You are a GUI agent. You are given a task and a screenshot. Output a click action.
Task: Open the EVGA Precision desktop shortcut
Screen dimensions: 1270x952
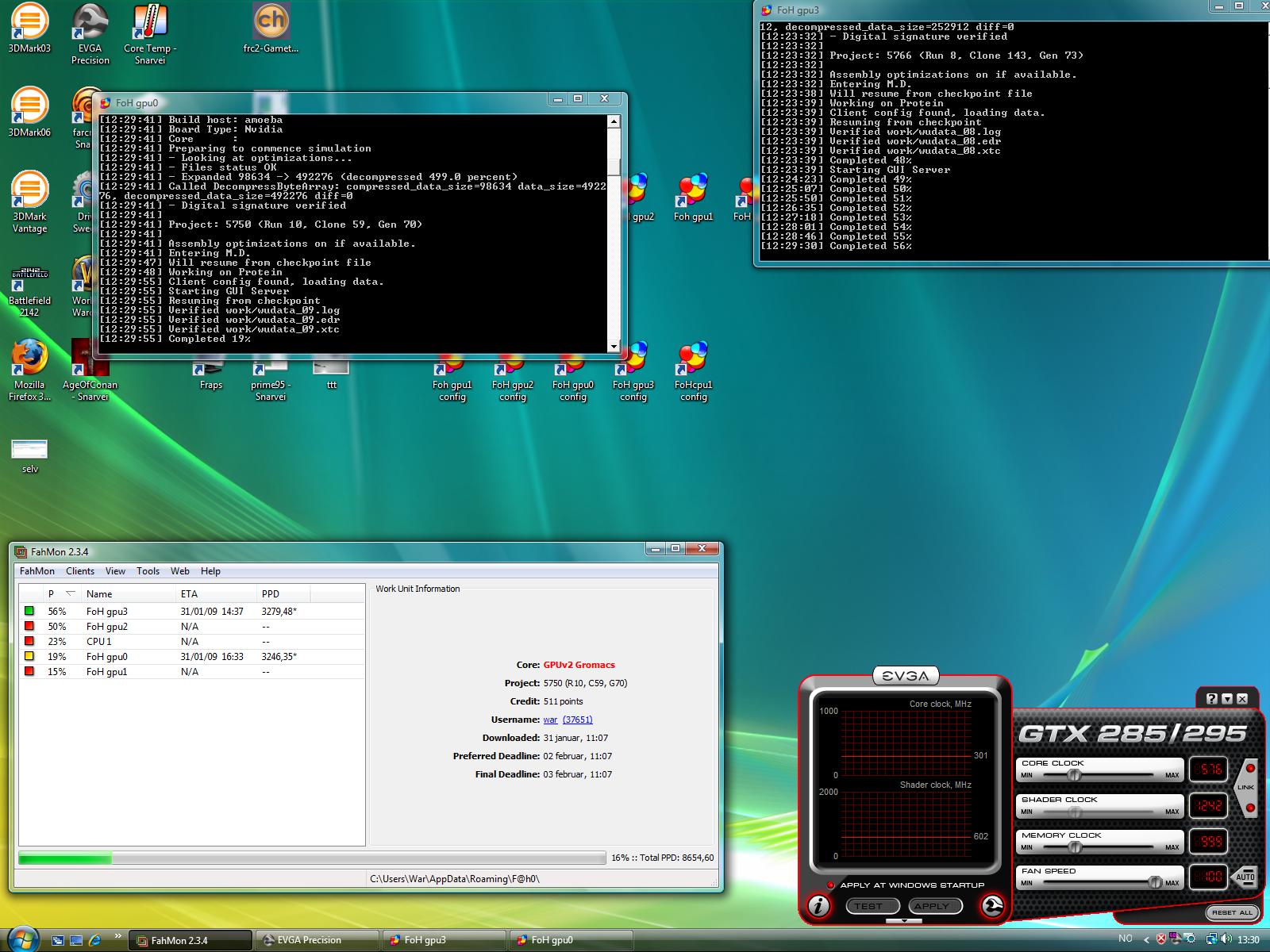(x=90, y=33)
